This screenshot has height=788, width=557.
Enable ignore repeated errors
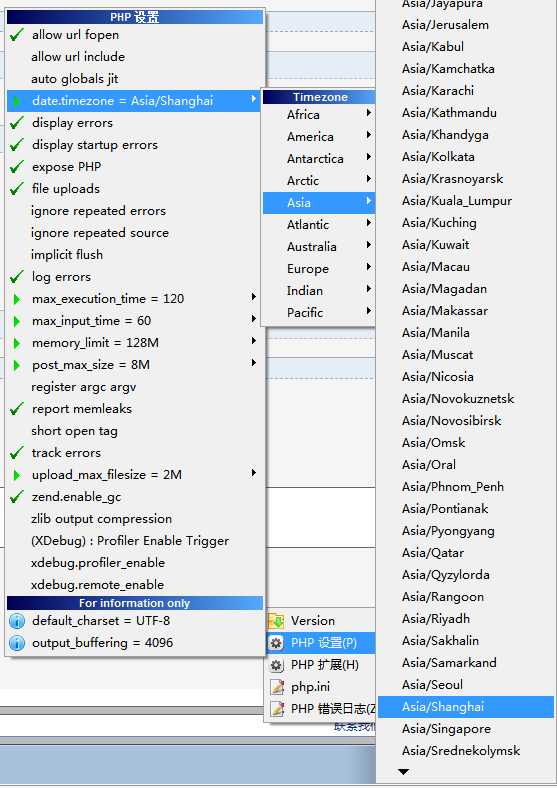pos(135,211)
